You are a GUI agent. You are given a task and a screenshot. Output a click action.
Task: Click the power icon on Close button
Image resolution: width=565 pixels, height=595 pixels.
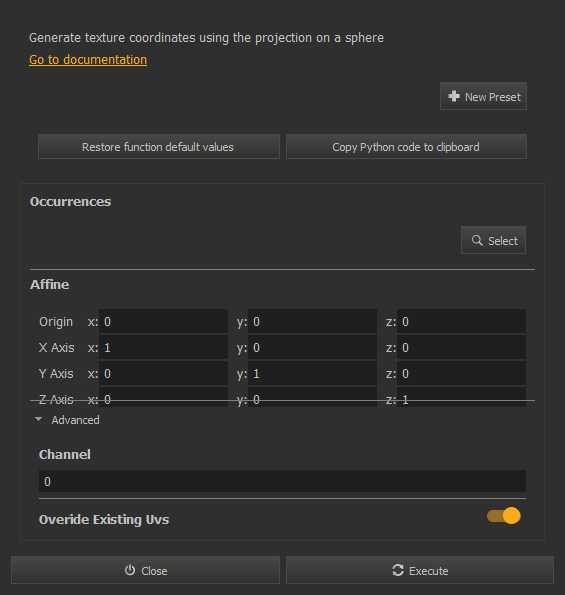pos(130,570)
